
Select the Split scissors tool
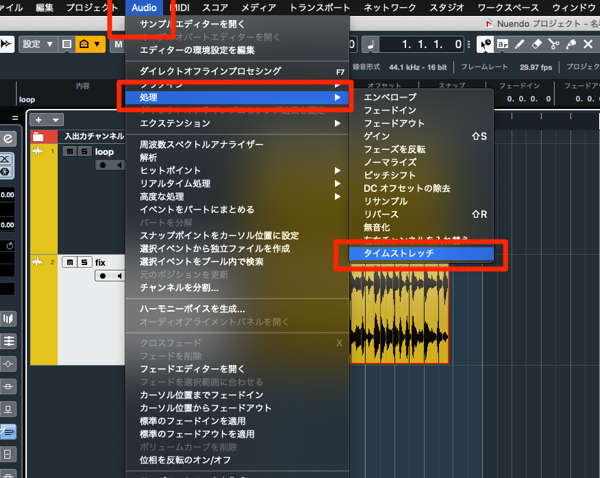[554, 44]
